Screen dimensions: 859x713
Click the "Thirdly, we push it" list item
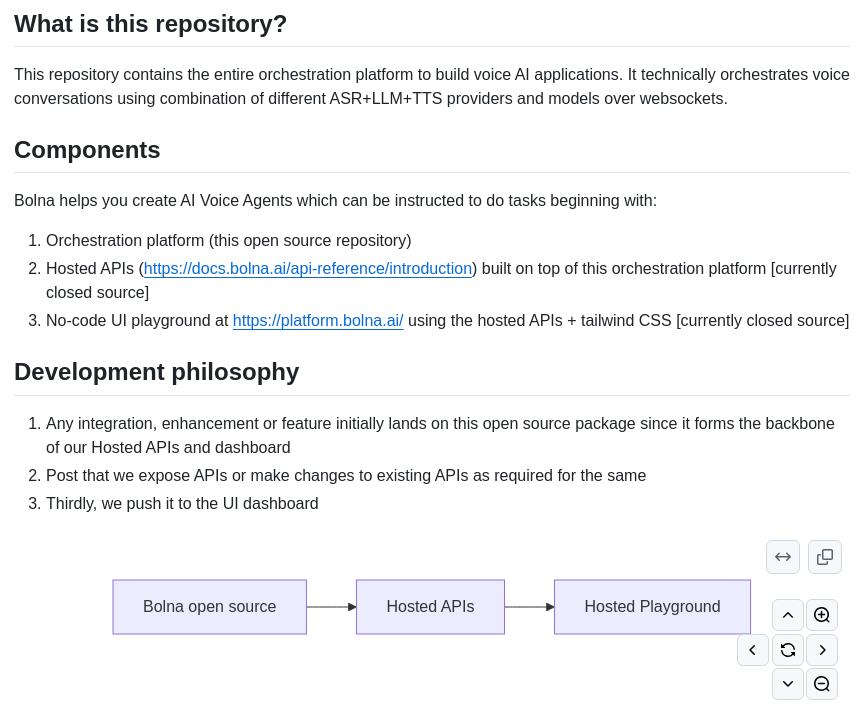[182, 504]
